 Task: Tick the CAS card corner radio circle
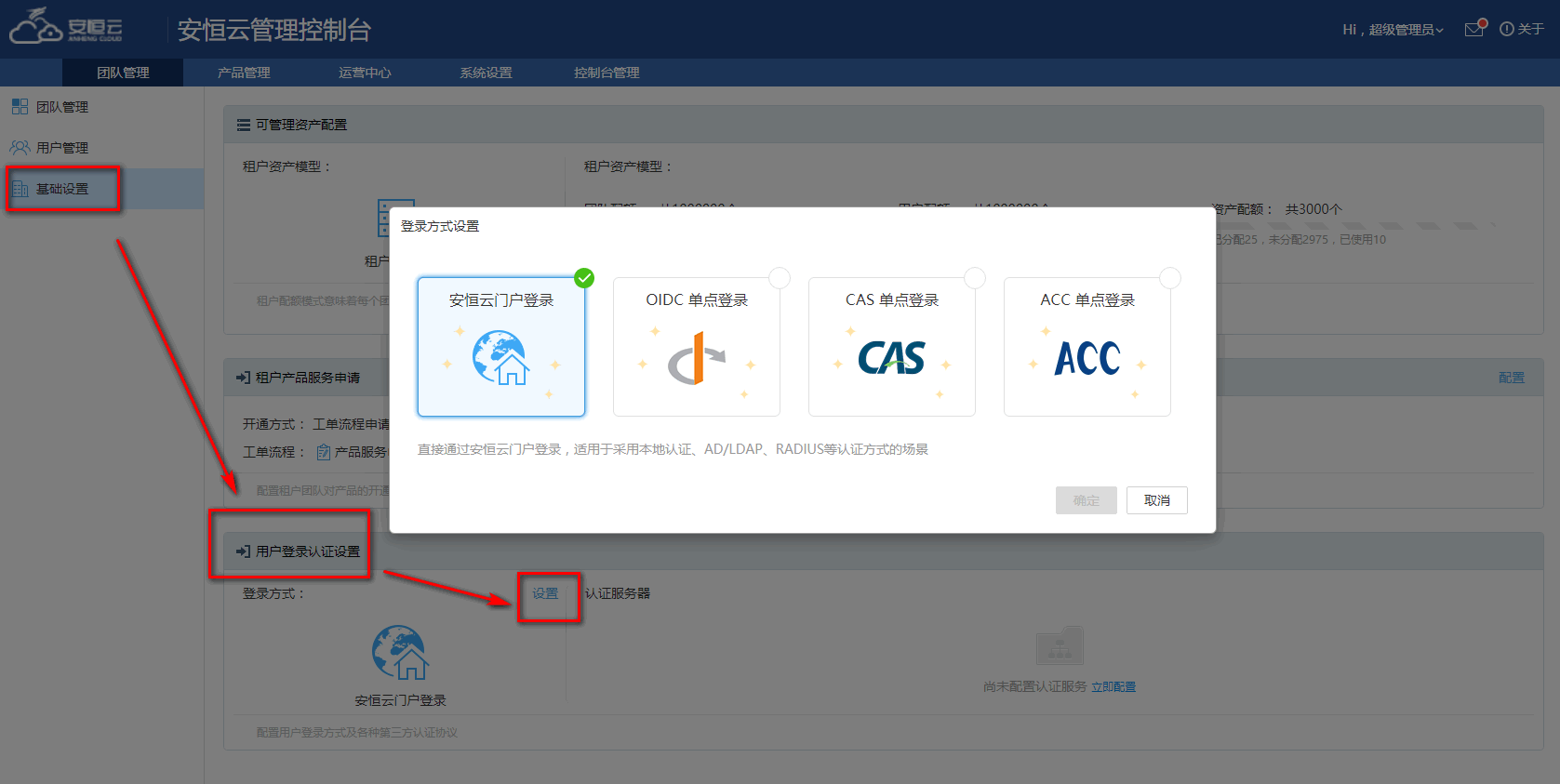[x=975, y=278]
